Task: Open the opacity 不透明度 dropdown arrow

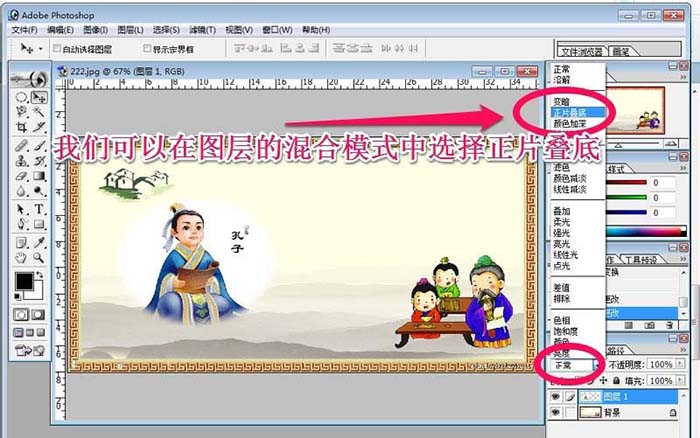Action: pos(680,364)
